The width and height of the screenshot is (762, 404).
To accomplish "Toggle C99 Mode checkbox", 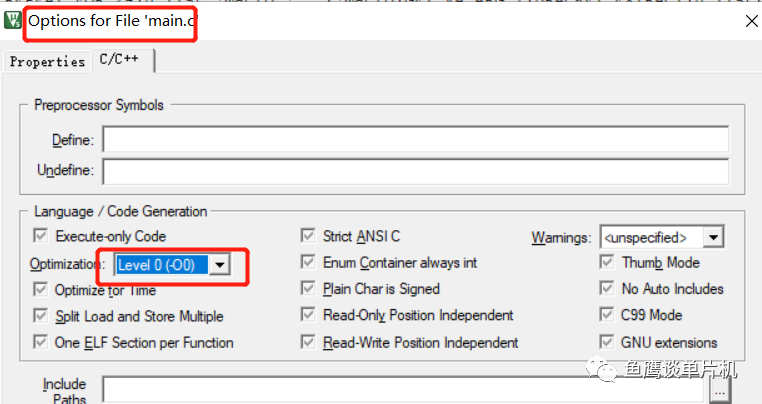I will coord(606,315).
